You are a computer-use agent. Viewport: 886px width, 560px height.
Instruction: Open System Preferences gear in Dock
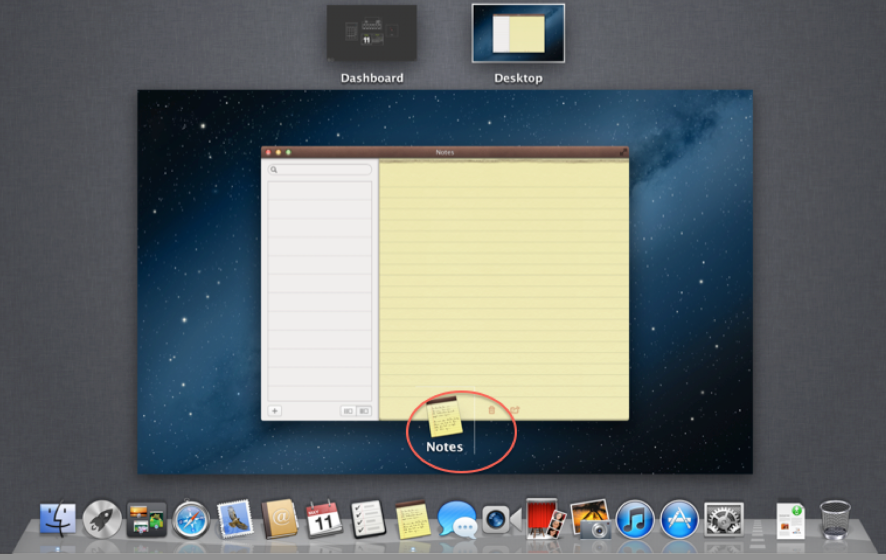click(x=723, y=520)
